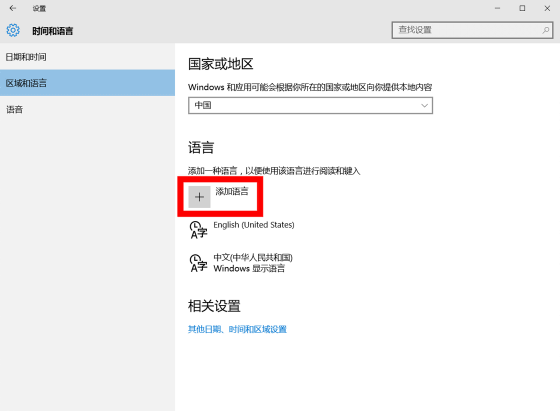560x411 pixels.
Task: Click the 中文 language icon
Action: pyautogui.click(x=198, y=263)
